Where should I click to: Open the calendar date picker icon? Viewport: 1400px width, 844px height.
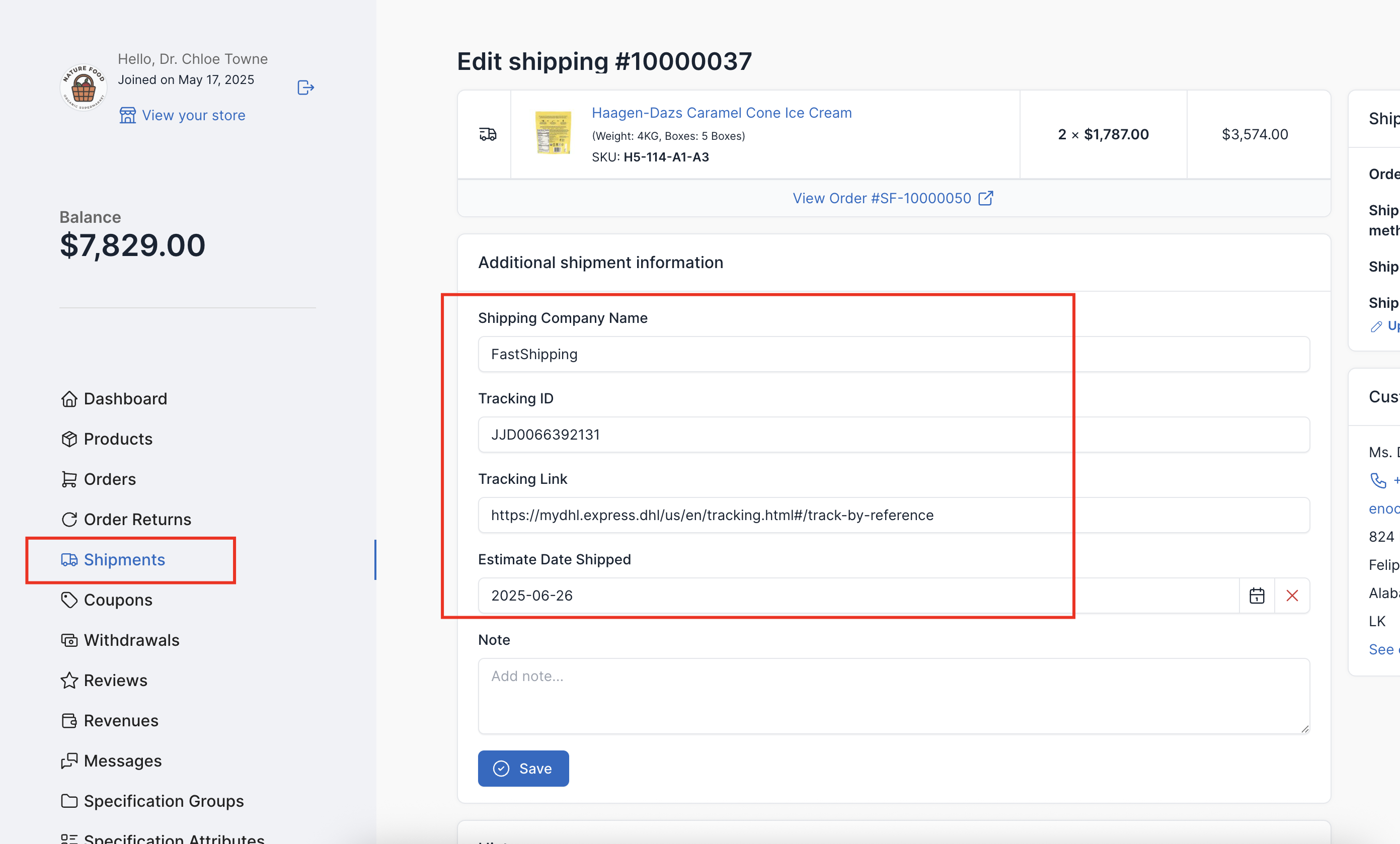click(x=1257, y=596)
